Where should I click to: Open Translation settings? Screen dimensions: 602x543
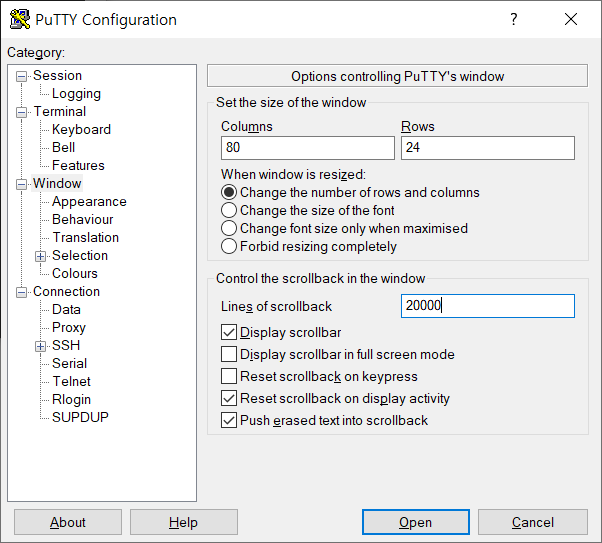coord(86,237)
